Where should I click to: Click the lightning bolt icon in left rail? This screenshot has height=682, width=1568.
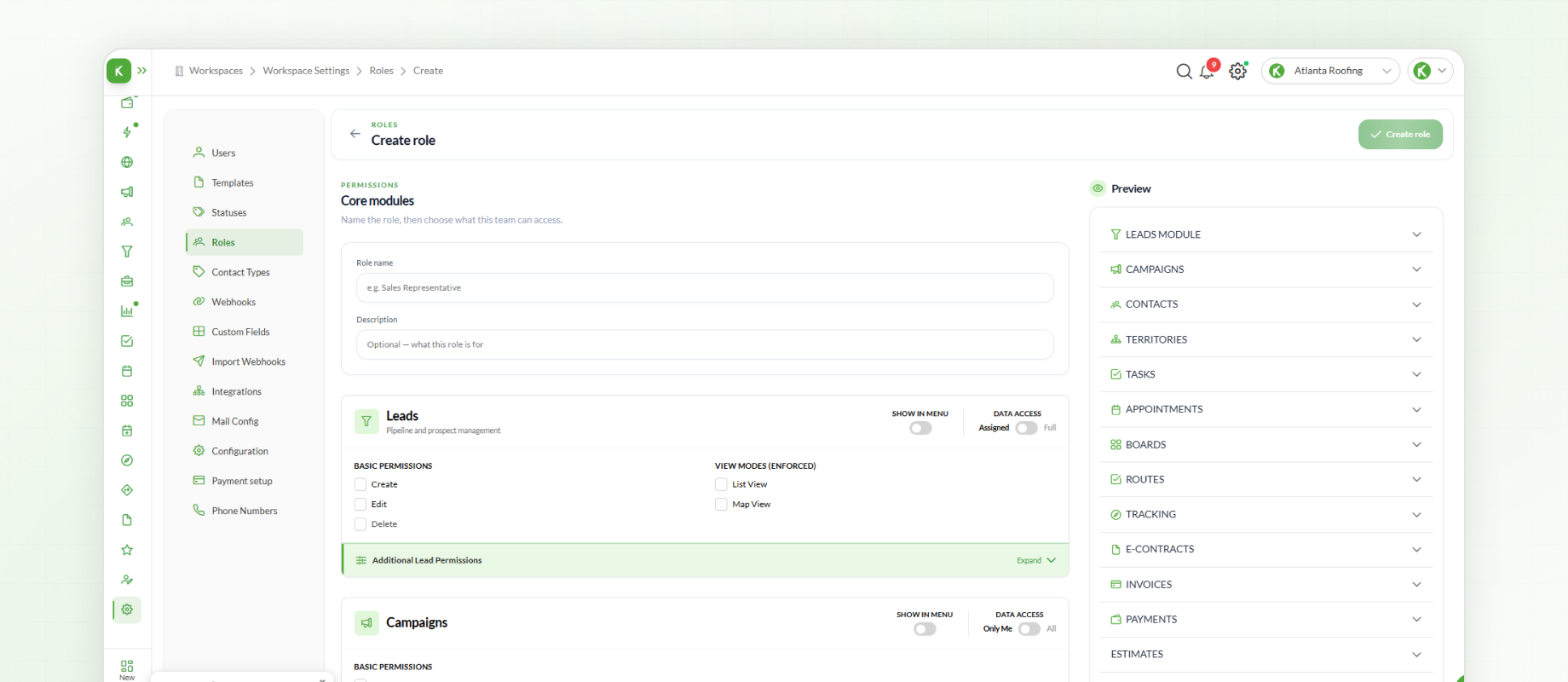pos(127,132)
